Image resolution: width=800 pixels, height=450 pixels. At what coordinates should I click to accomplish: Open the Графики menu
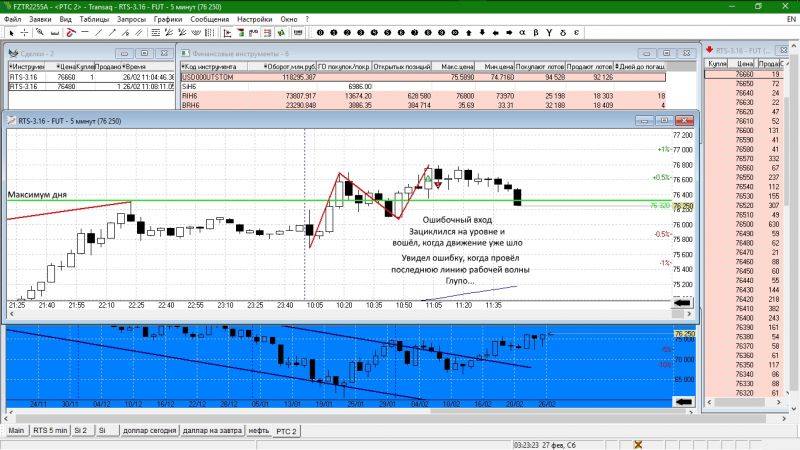[x=168, y=19]
